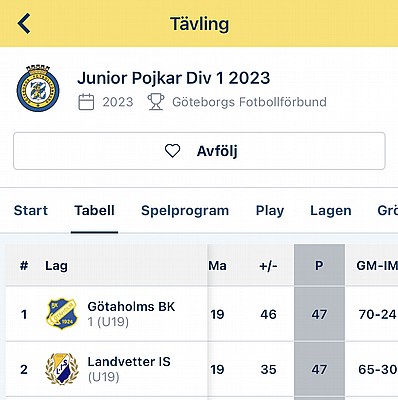398x400 pixels.
Task: Tap the back arrow icon
Action: pyautogui.click(x=24, y=24)
